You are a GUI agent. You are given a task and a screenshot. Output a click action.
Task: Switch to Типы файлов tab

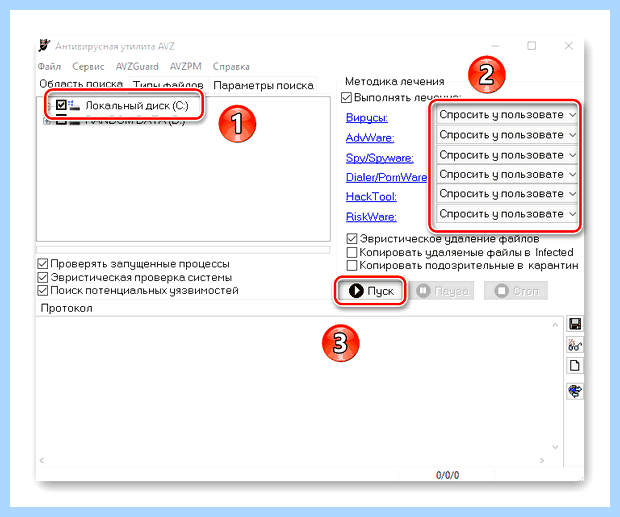(x=168, y=85)
